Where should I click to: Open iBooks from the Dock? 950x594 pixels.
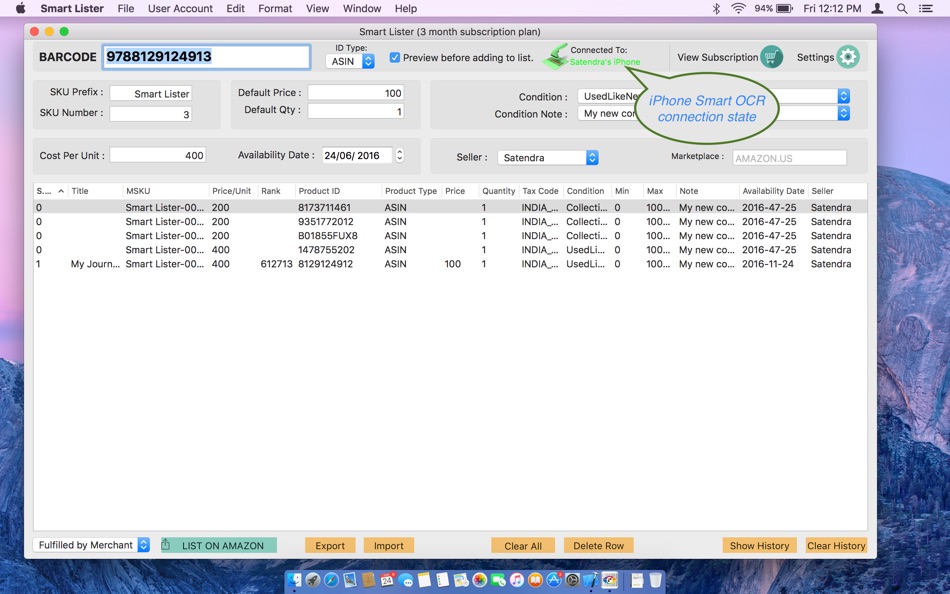click(535, 580)
